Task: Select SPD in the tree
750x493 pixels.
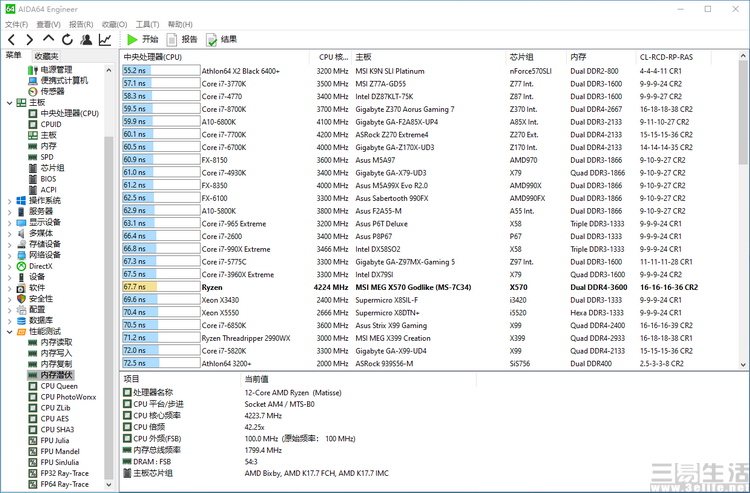Action: tap(41, 157)
